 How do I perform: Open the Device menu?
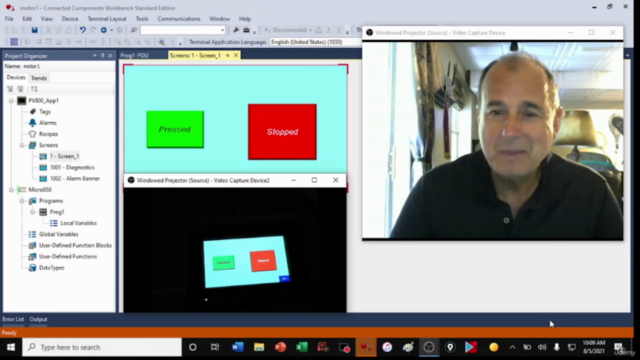tap(70, 19)
